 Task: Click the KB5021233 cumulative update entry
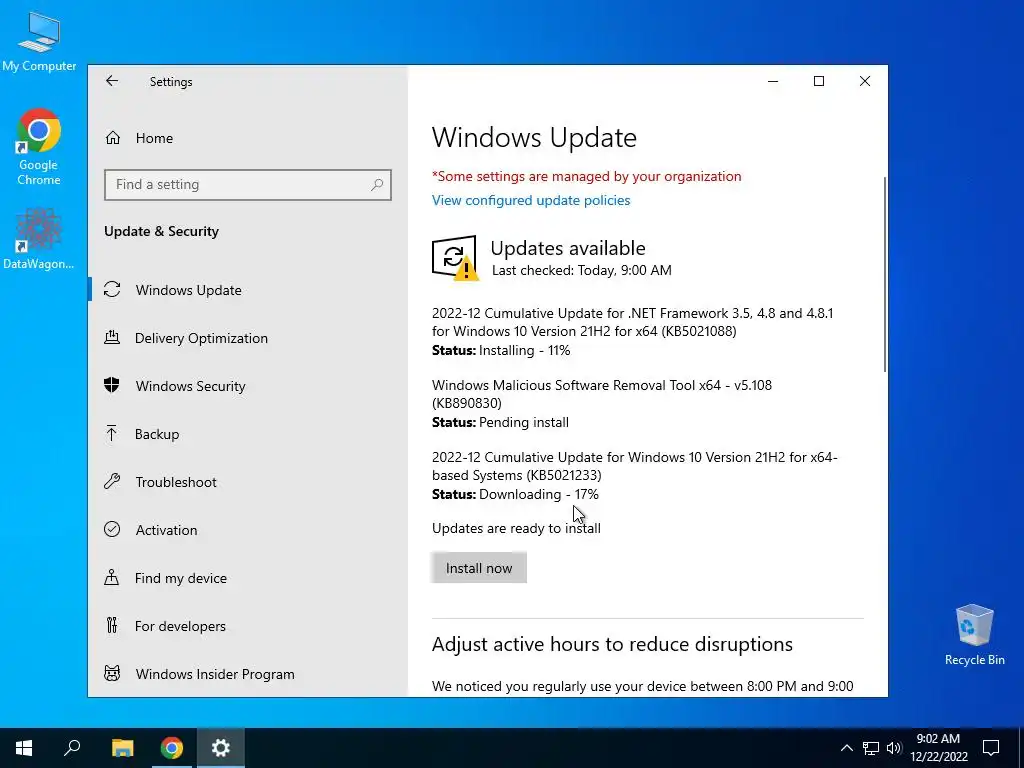[x=634, y=466]
